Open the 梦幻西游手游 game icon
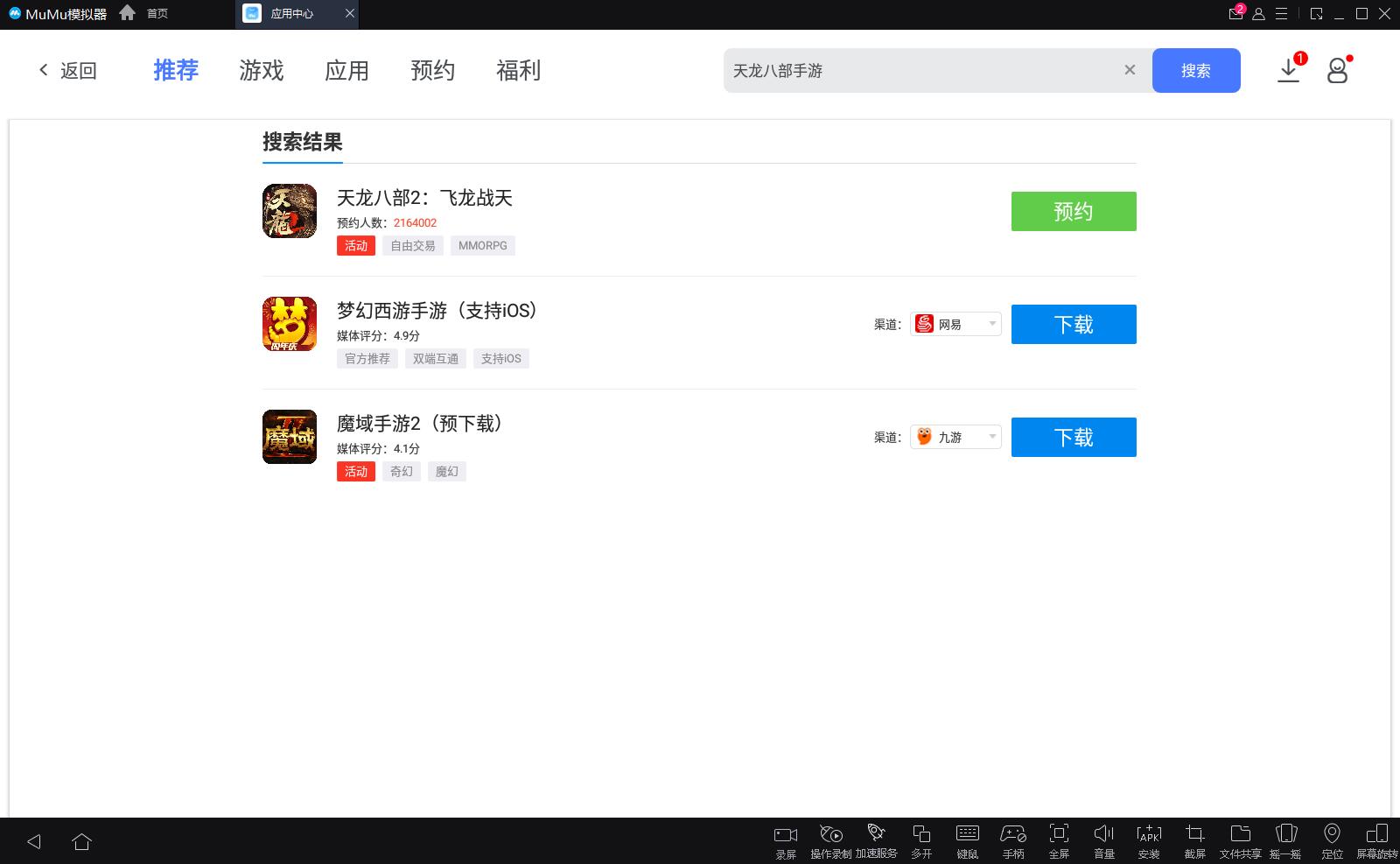The width and height of the screenshot is (1400, 864). click(x=290, y=324)
